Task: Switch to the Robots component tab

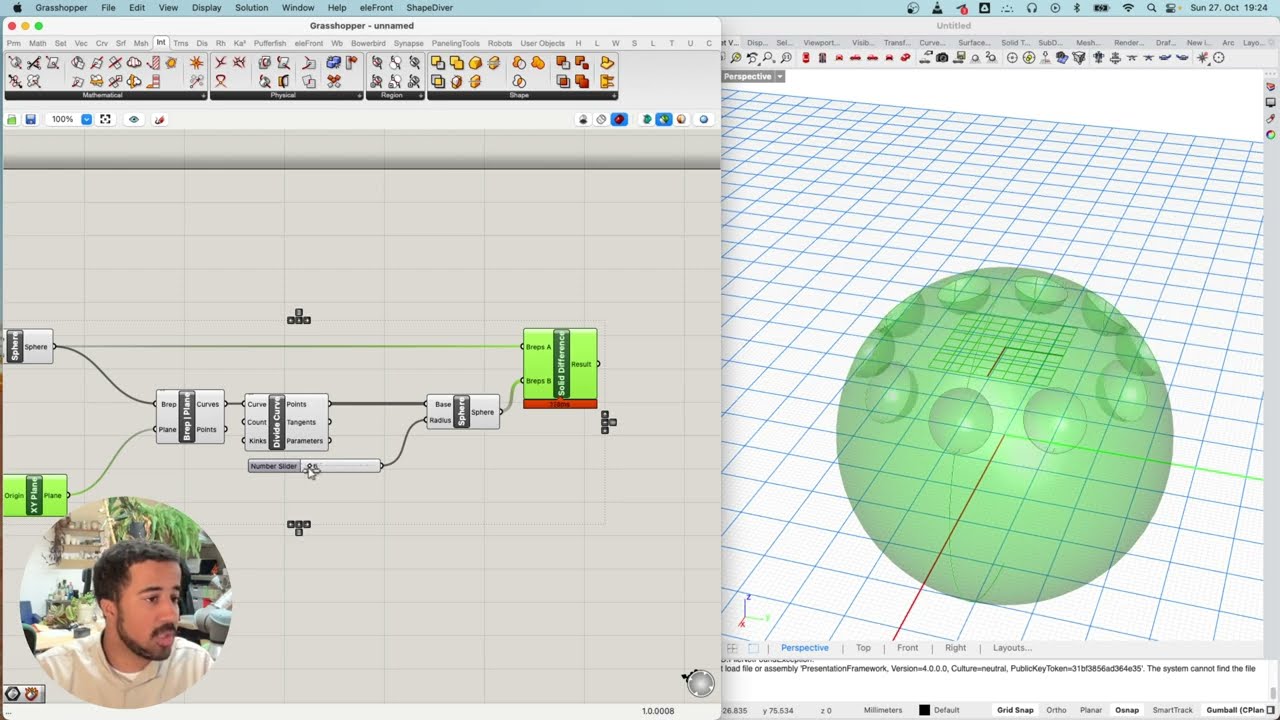Action: pyautogui.click(x=500, y=43)
